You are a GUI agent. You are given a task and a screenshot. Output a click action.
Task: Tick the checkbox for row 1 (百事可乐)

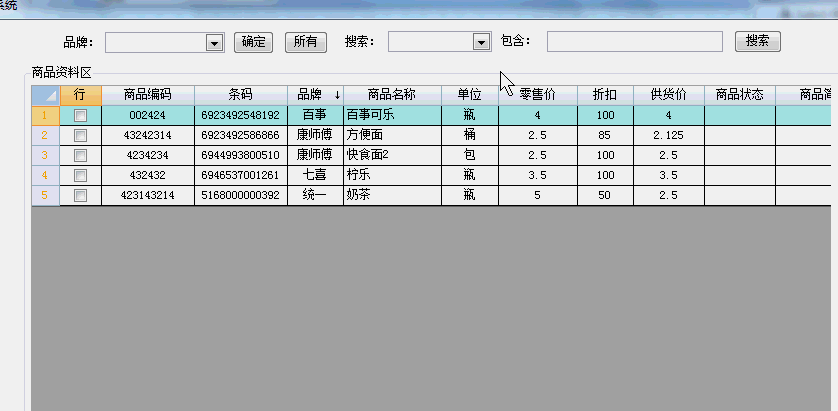click(x=80, y=115)
